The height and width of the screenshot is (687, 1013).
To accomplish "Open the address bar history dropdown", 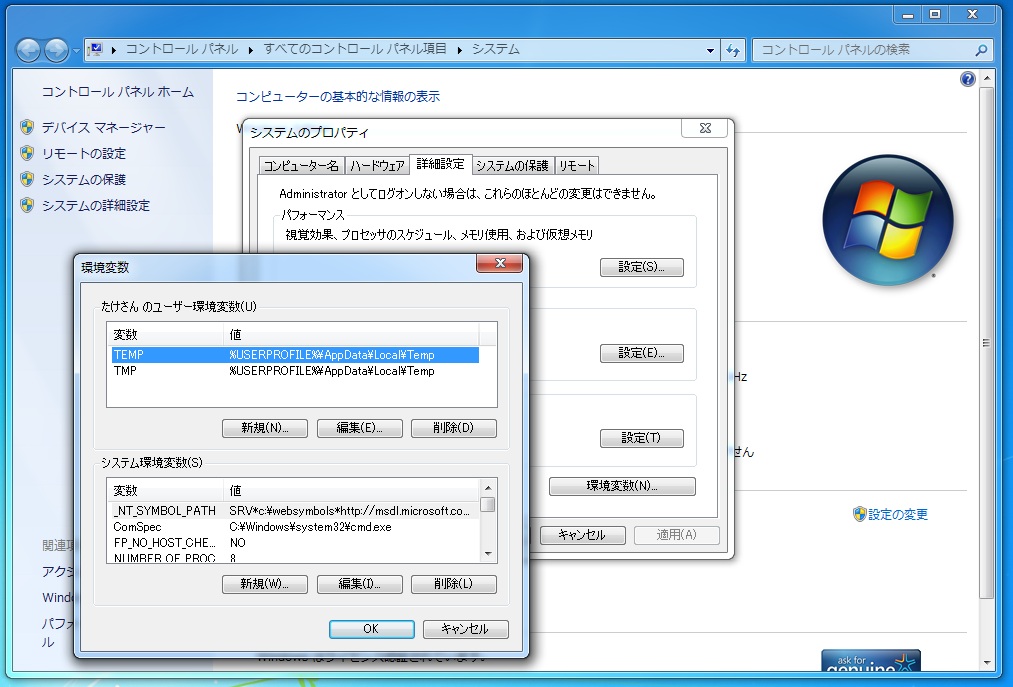I will pyautogui.click(x=710, y=50).
